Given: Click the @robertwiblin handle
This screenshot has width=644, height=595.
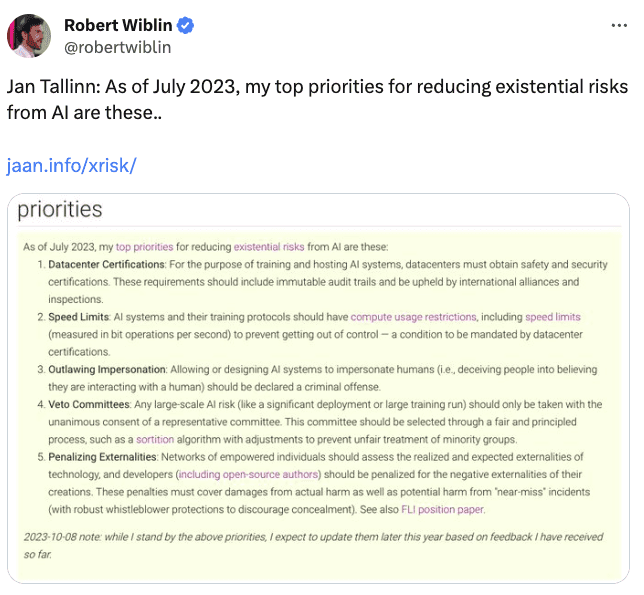Looking at the screenshot, I should (x=117, y=48).
